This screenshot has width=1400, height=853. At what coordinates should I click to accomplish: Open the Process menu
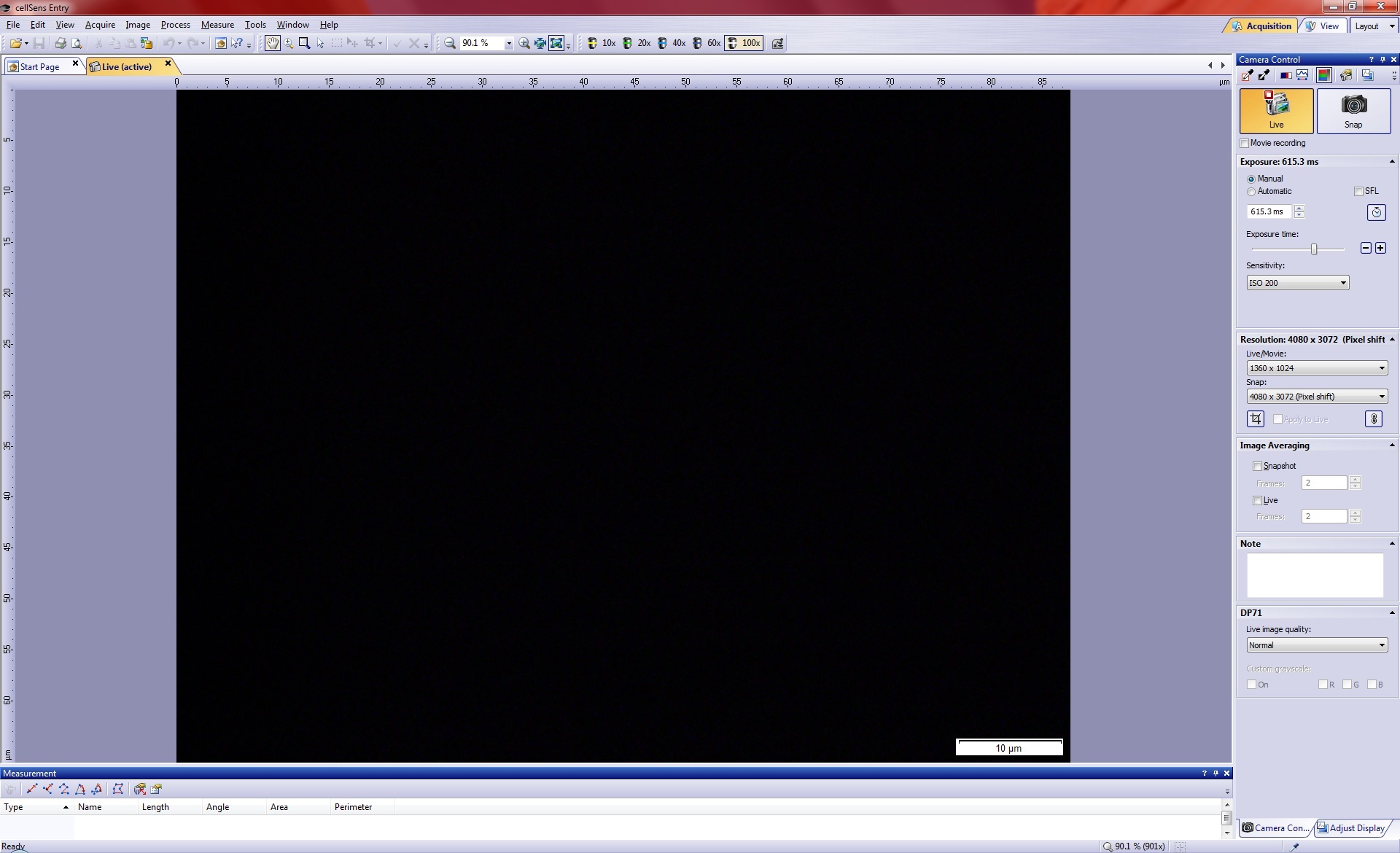(x=175, y=25)
